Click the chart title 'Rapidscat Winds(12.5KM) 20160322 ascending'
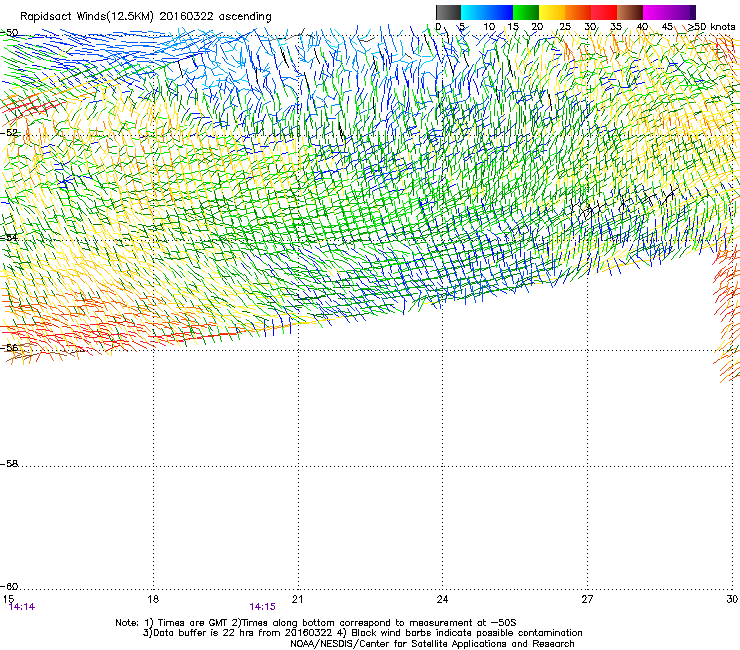The image size is (740, 650). point(145,17)
